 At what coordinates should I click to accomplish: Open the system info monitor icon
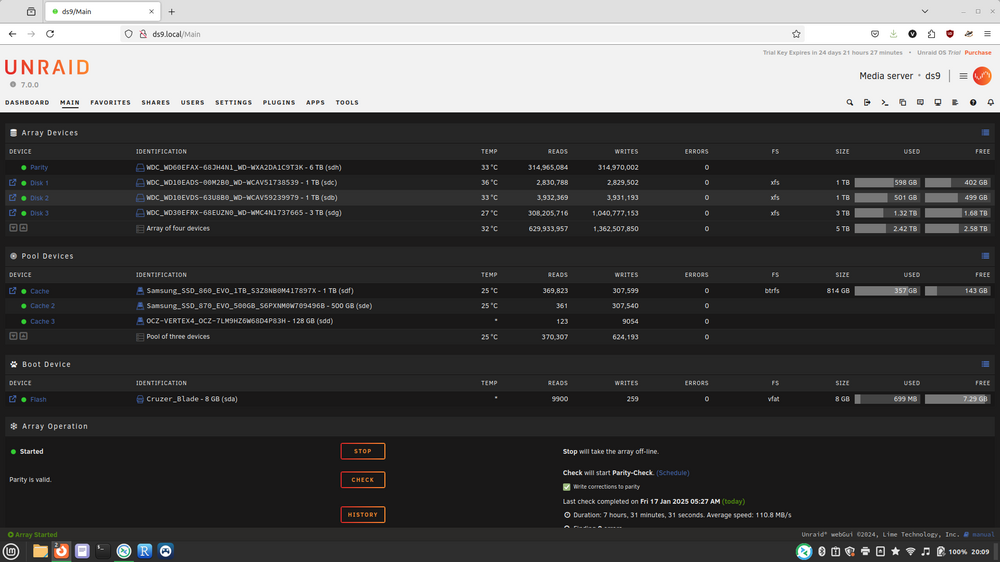pos(938,102)
